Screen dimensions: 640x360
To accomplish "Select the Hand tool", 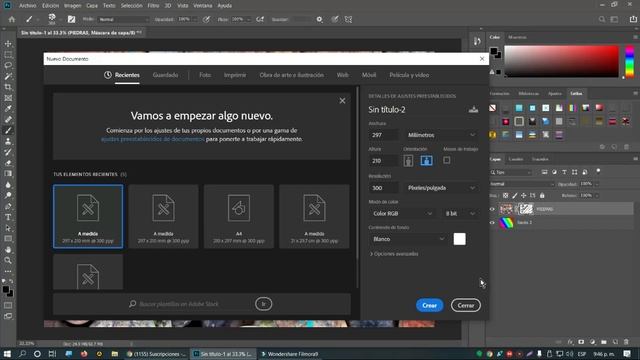I will click(8, 249).
